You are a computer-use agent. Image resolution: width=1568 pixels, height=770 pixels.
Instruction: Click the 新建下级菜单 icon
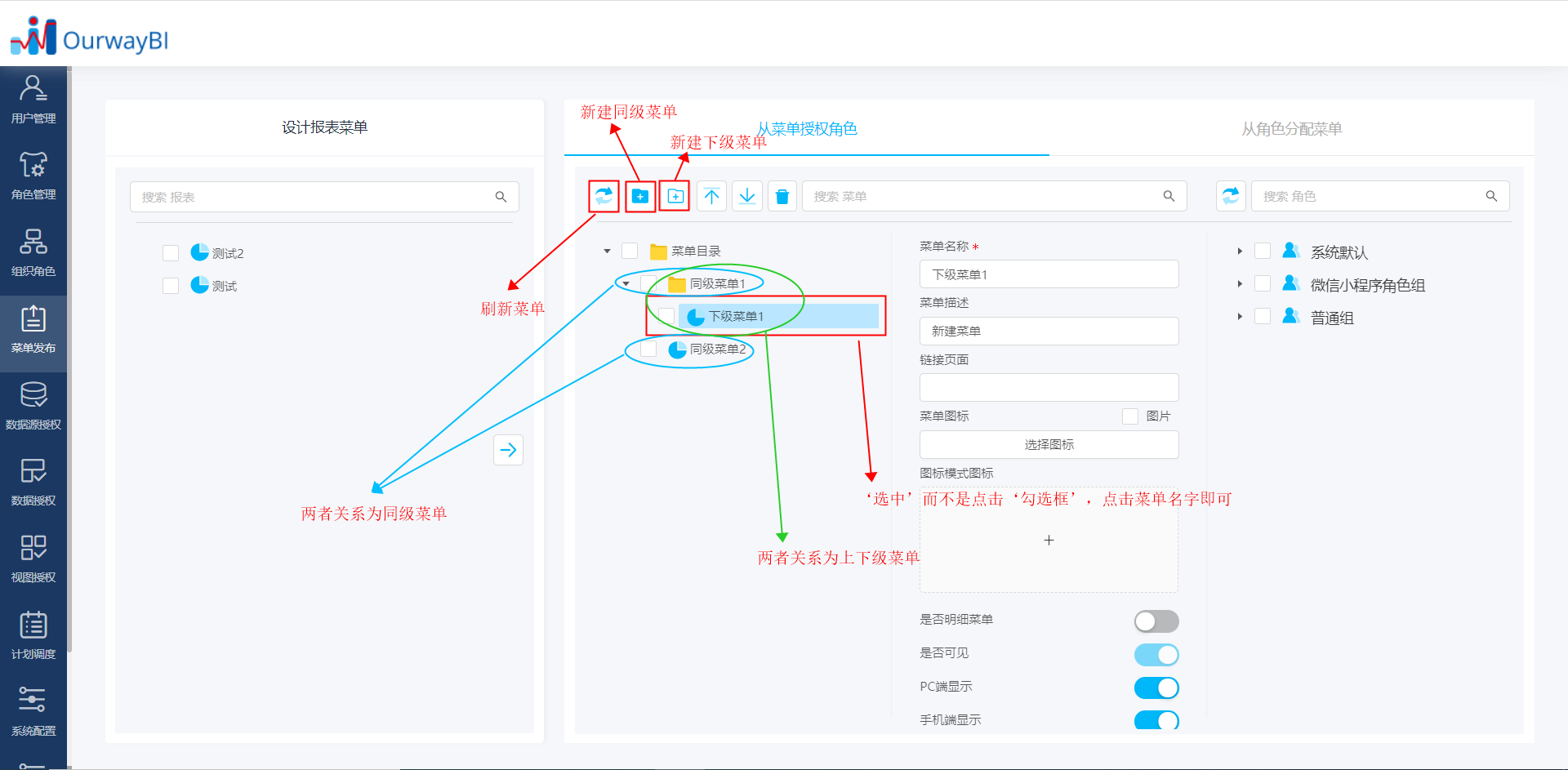(x=675, y=196)
